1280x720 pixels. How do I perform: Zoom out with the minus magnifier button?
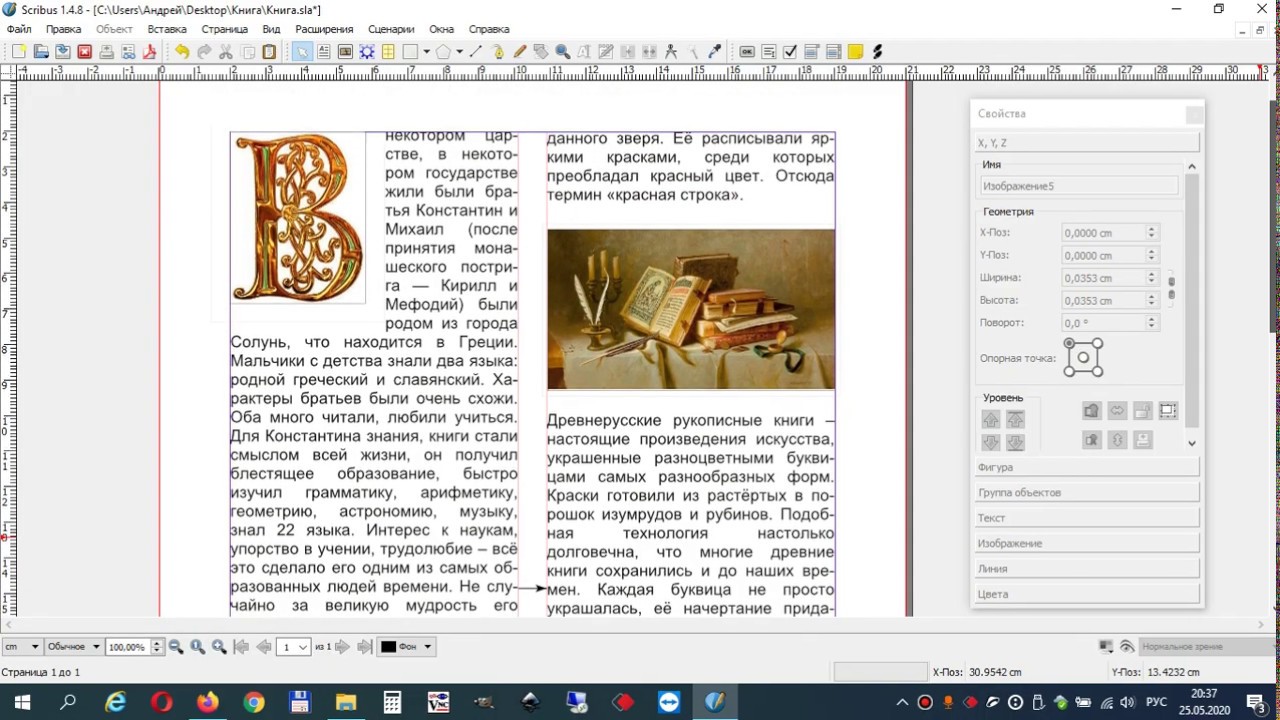coord(176,647)
